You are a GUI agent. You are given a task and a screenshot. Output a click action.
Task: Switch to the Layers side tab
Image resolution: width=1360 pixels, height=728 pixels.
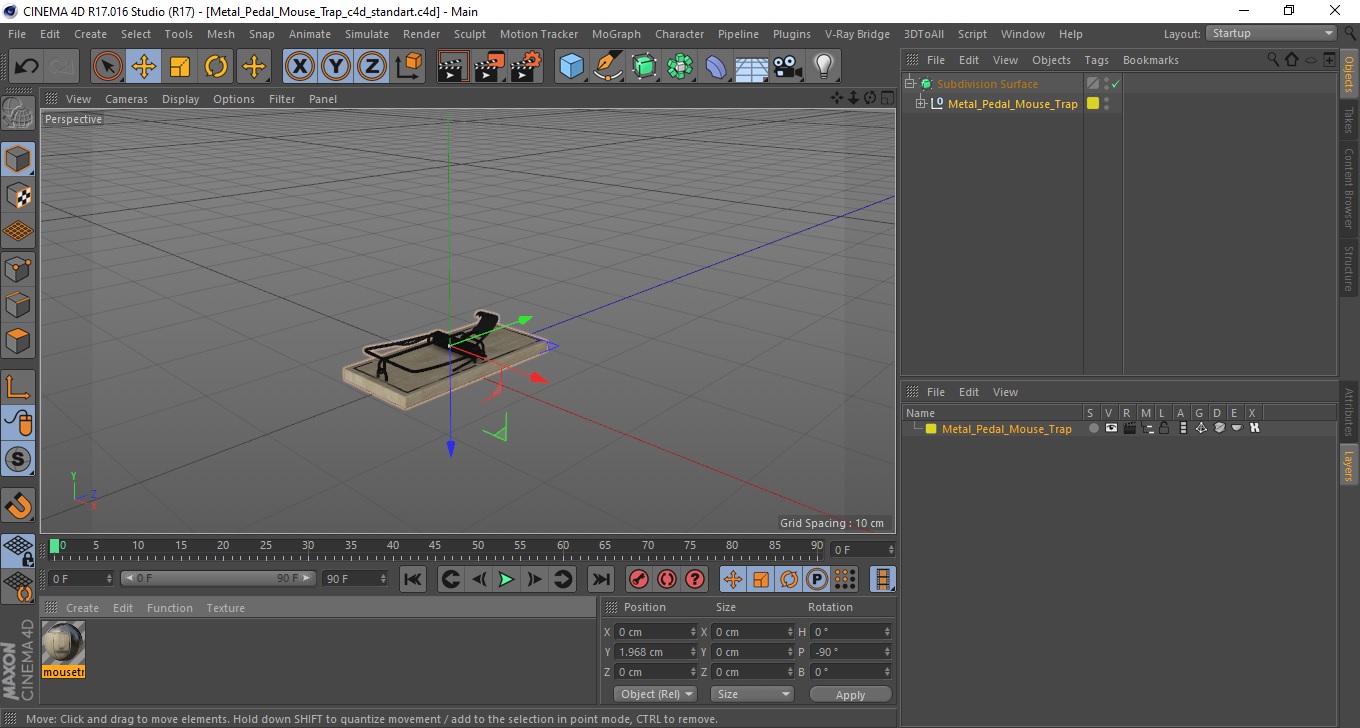coord(1348,466)
